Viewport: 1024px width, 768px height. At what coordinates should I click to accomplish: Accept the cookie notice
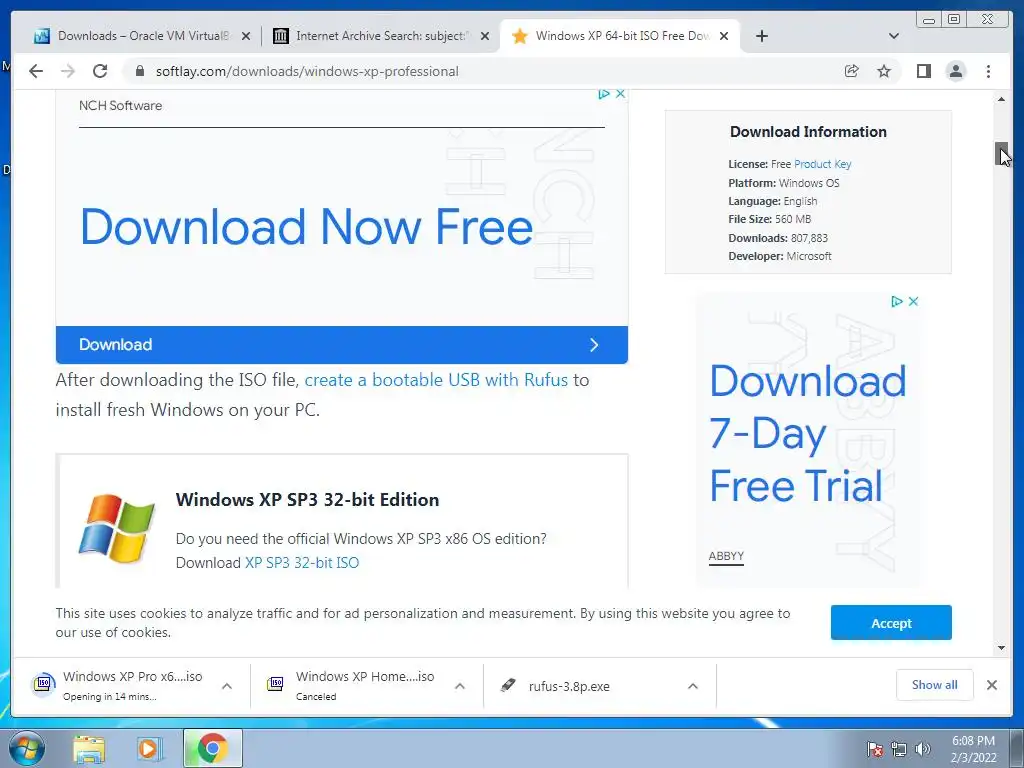891,623
